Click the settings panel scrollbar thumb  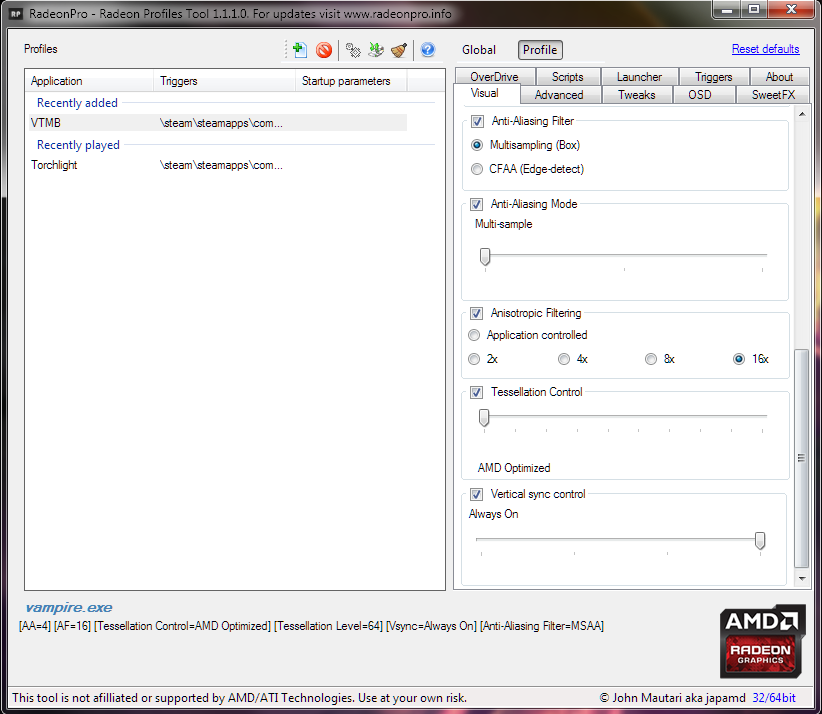click(x=801, y=458)
